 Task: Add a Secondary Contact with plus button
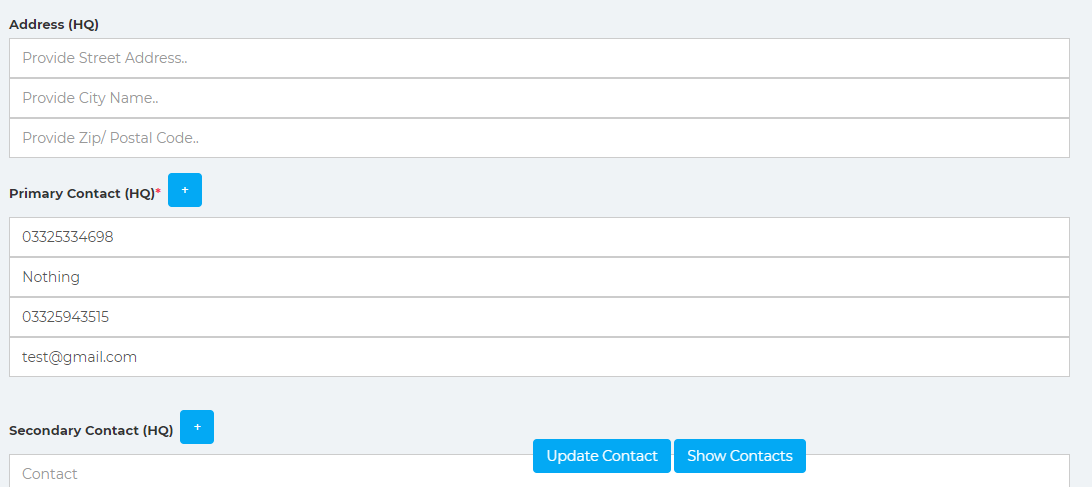197,427
